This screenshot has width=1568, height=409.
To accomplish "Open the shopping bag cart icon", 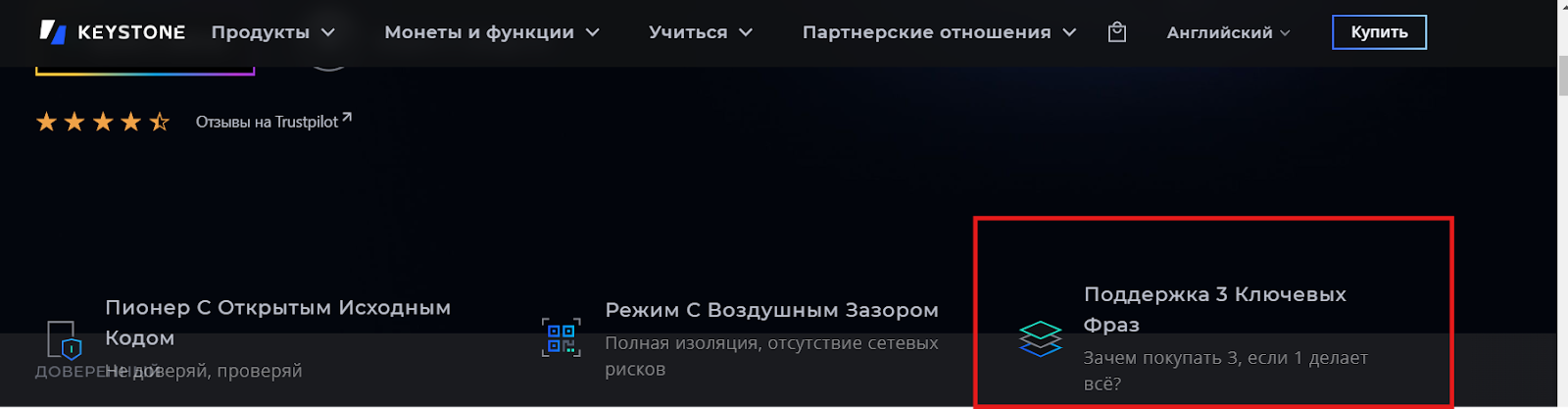I will point(1117,32).
